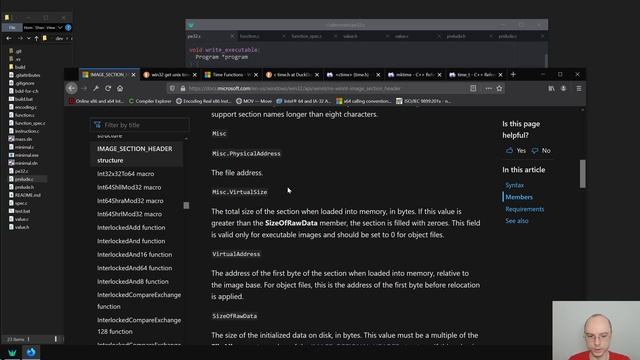
Task: Open a new browser tab with plus
Action: [513, 75]
